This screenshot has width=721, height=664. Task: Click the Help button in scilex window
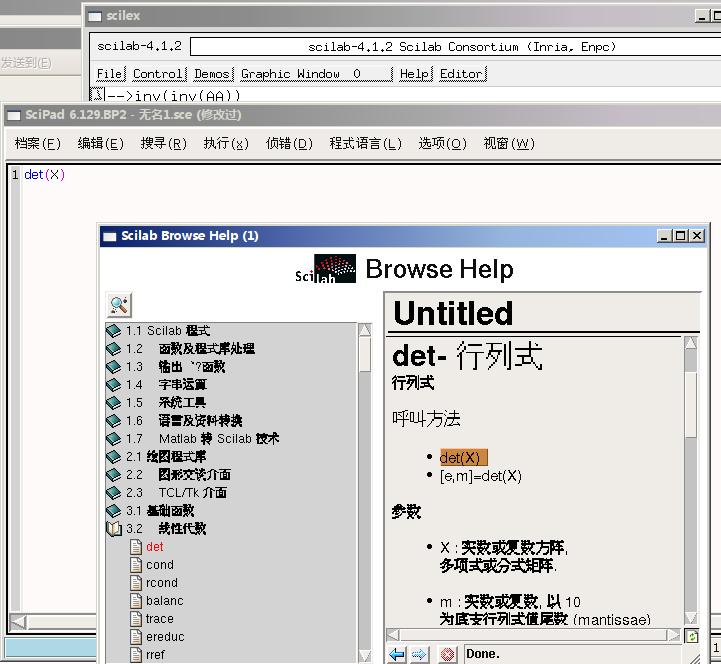click(415, 74)
